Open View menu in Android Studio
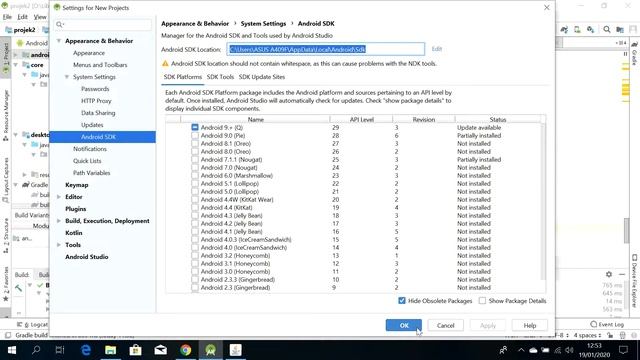 pyautogui.click(x=40, y=17)
